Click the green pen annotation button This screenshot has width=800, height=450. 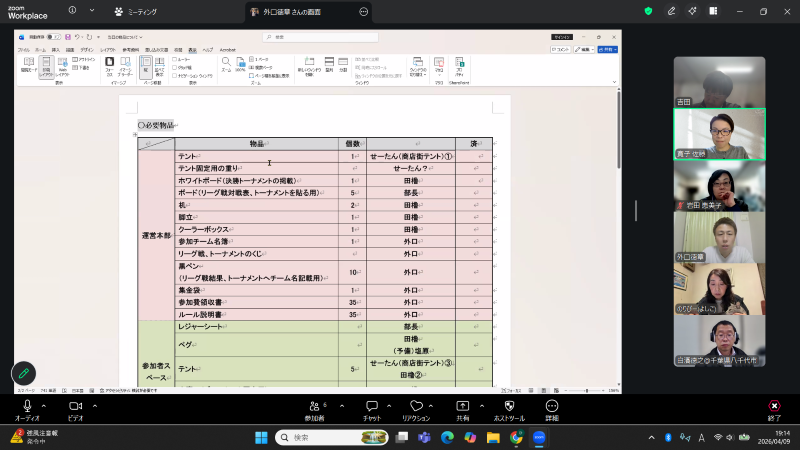point(23,372)
